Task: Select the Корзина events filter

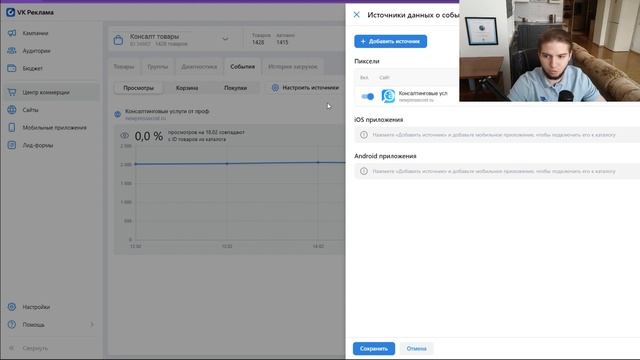Action: [x=187, y=88]
